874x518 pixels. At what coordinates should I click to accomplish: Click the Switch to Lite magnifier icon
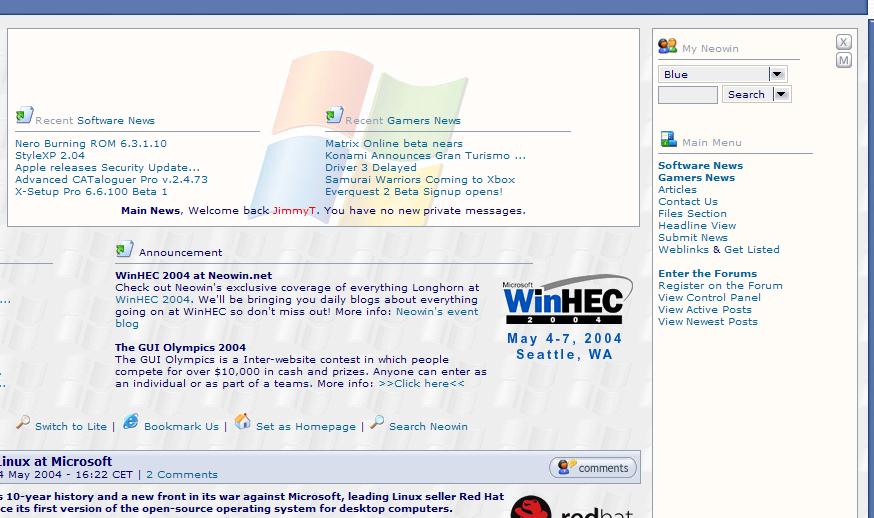pyautogui.click(x=23, y=422)
